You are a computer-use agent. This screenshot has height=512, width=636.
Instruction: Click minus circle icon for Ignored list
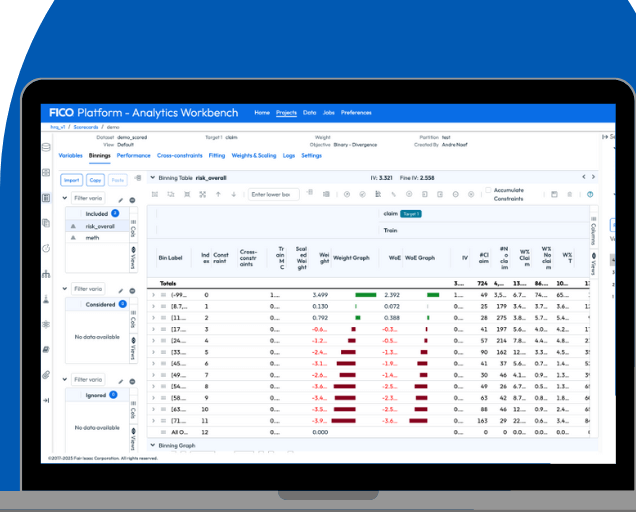pos(132,381)
